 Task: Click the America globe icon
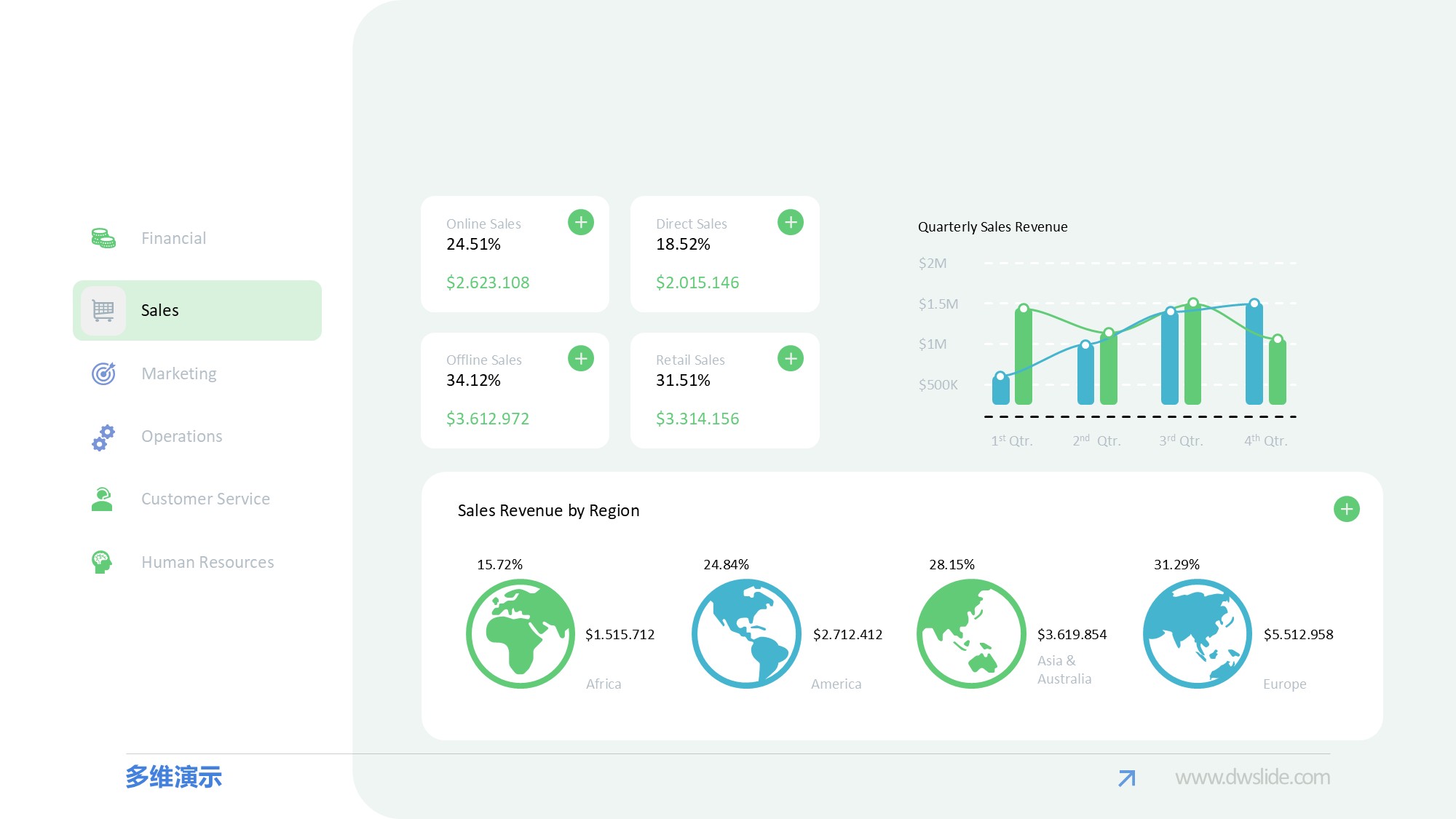(746, 633)
